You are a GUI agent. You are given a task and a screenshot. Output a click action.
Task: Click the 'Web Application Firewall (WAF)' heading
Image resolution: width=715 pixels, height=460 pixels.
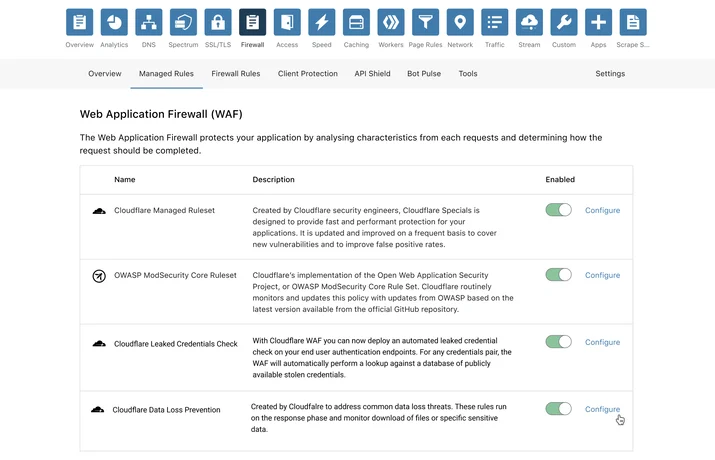pyautogui.click(x=161, y=114)
